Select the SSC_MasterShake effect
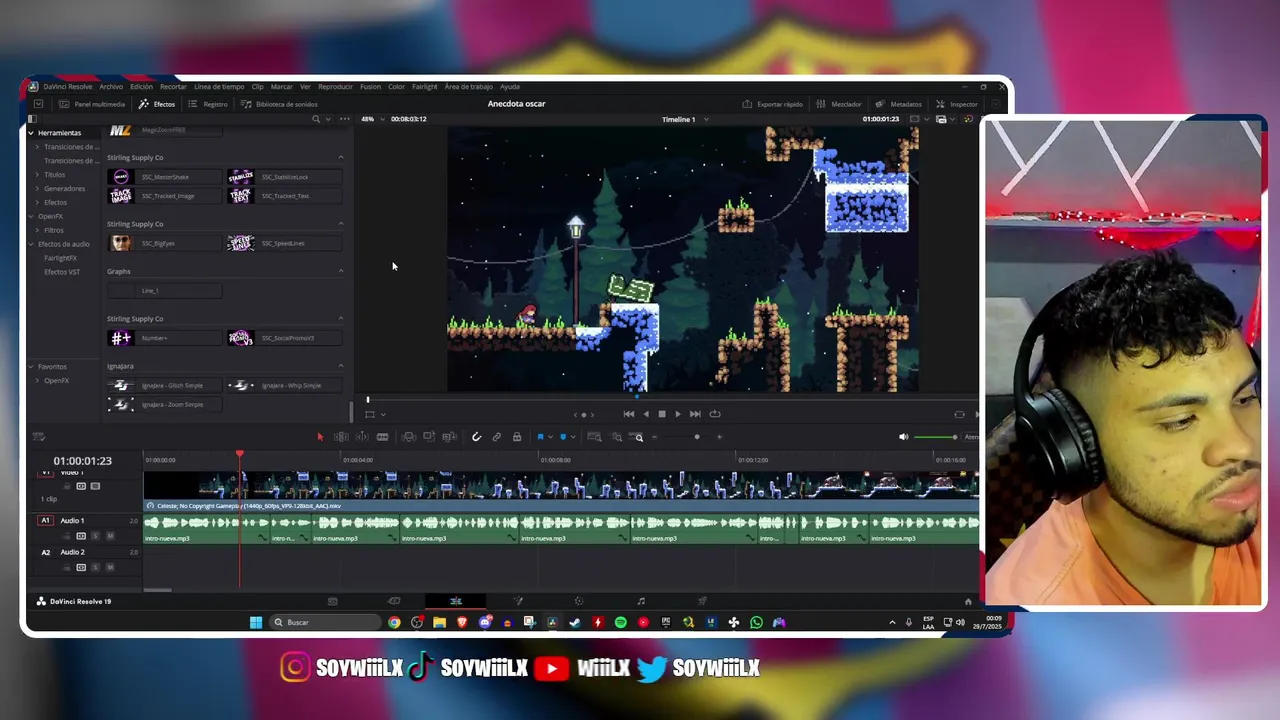The height and width of the screenshot is (720, 1280). (164, 177)
